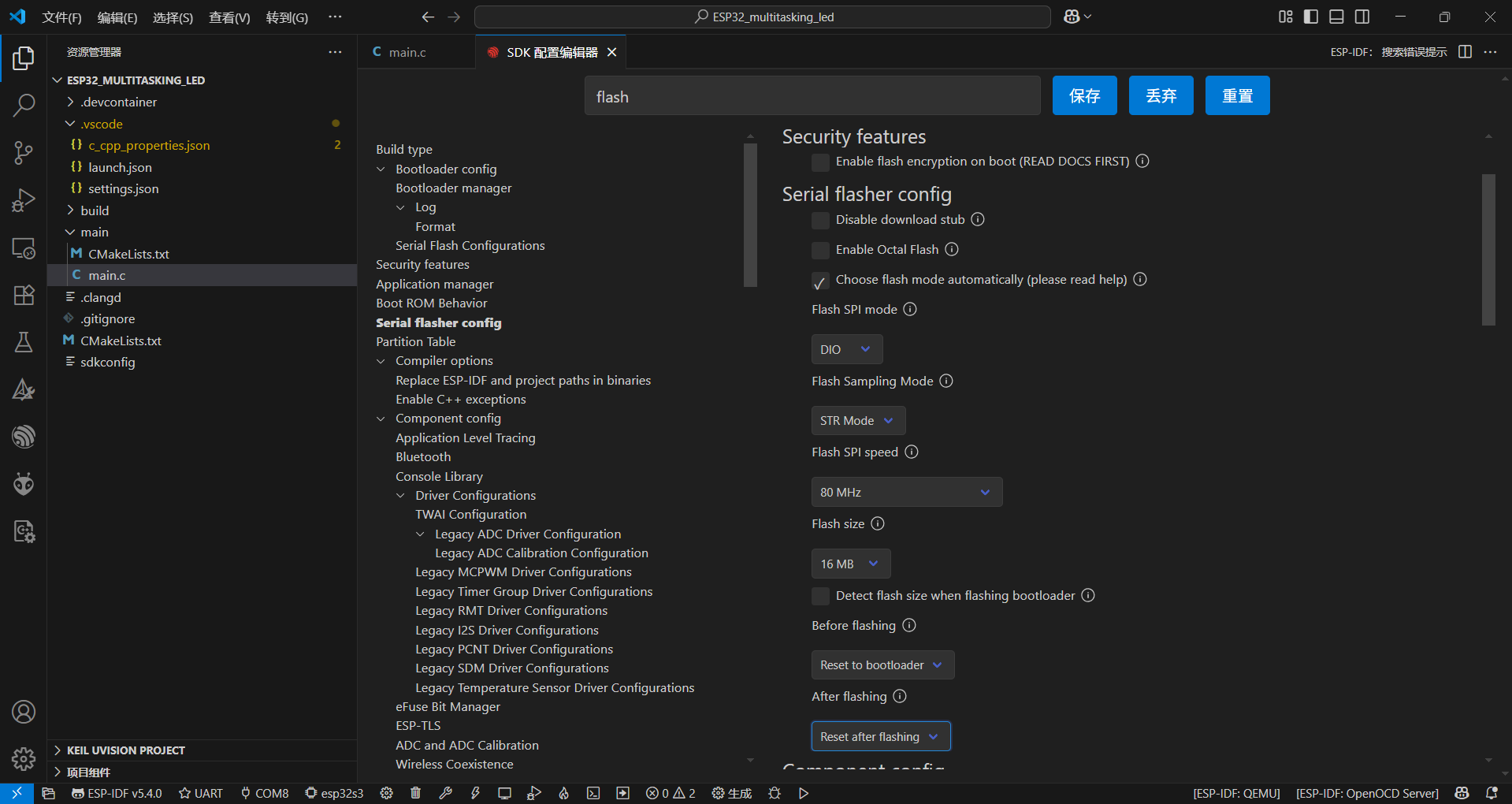The width and height of the screenshot is (1512, 804).
Task: Click the flash search input field
Action: tap(812, 96)
